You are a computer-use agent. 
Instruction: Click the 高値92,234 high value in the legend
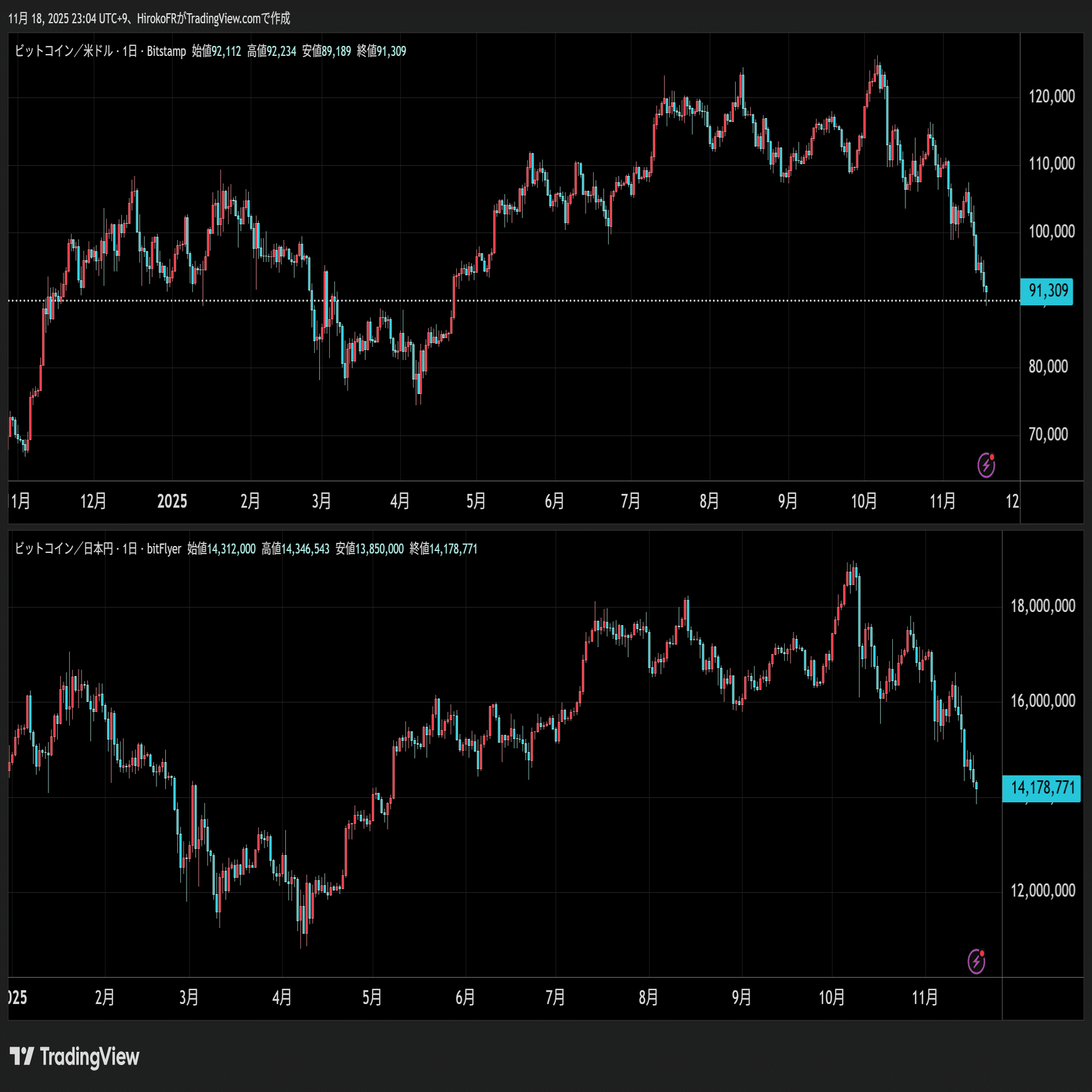point(271,51)
